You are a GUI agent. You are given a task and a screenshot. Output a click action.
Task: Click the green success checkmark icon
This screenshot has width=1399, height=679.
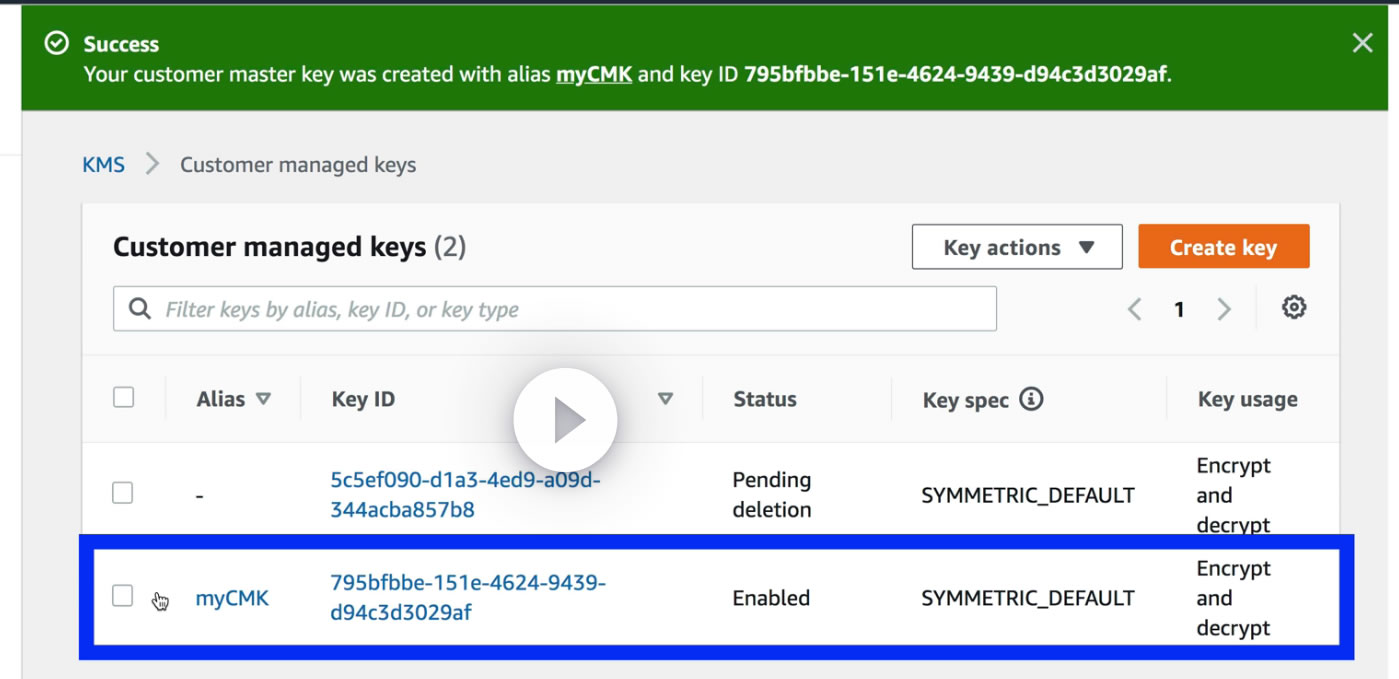[57, 43]
